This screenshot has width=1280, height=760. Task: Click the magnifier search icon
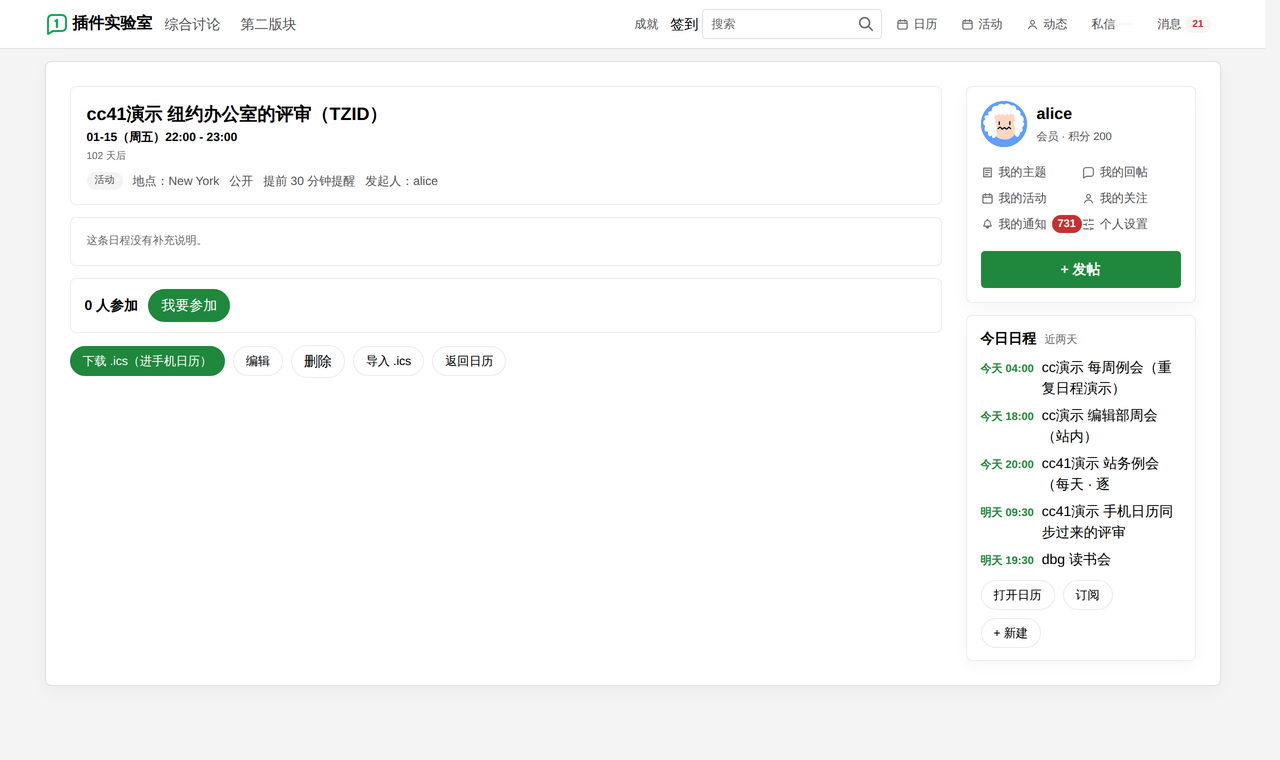[x=866, y=24]
